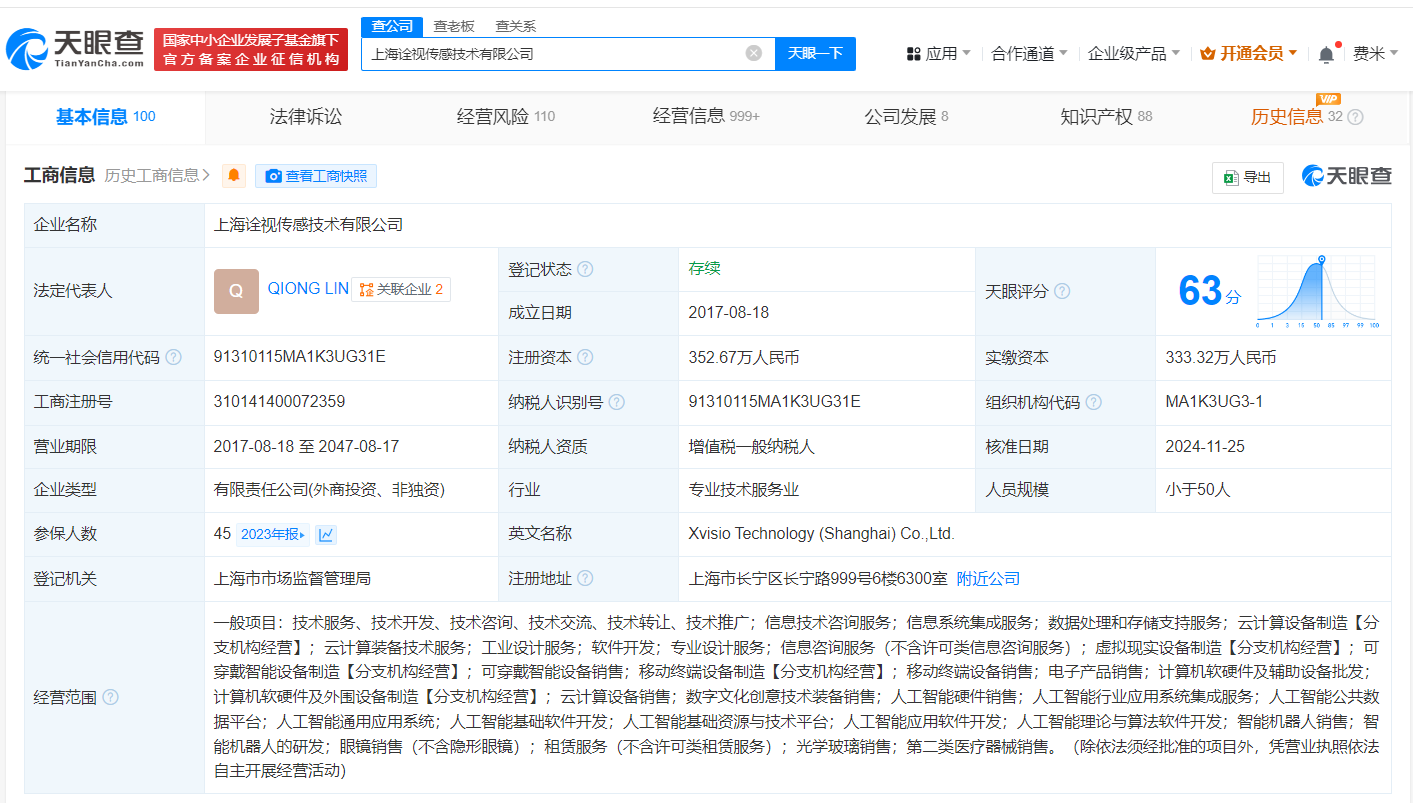Image resolution: width=1413 pixels, height=803 pixels.
Task: Click trend chart icon beside 2023年报
Action: (326, 535)
